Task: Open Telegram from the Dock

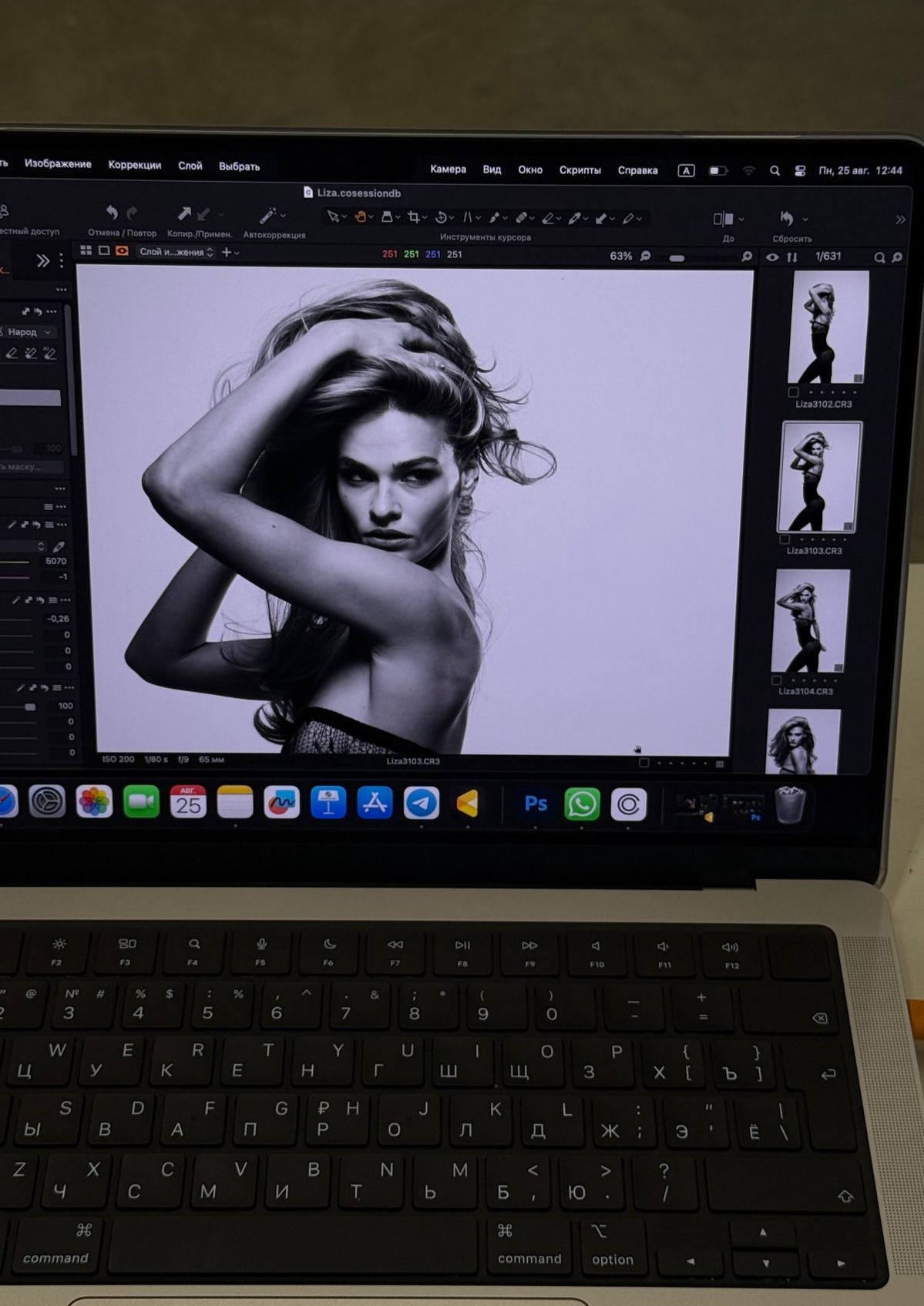Action: pos(422,803)
